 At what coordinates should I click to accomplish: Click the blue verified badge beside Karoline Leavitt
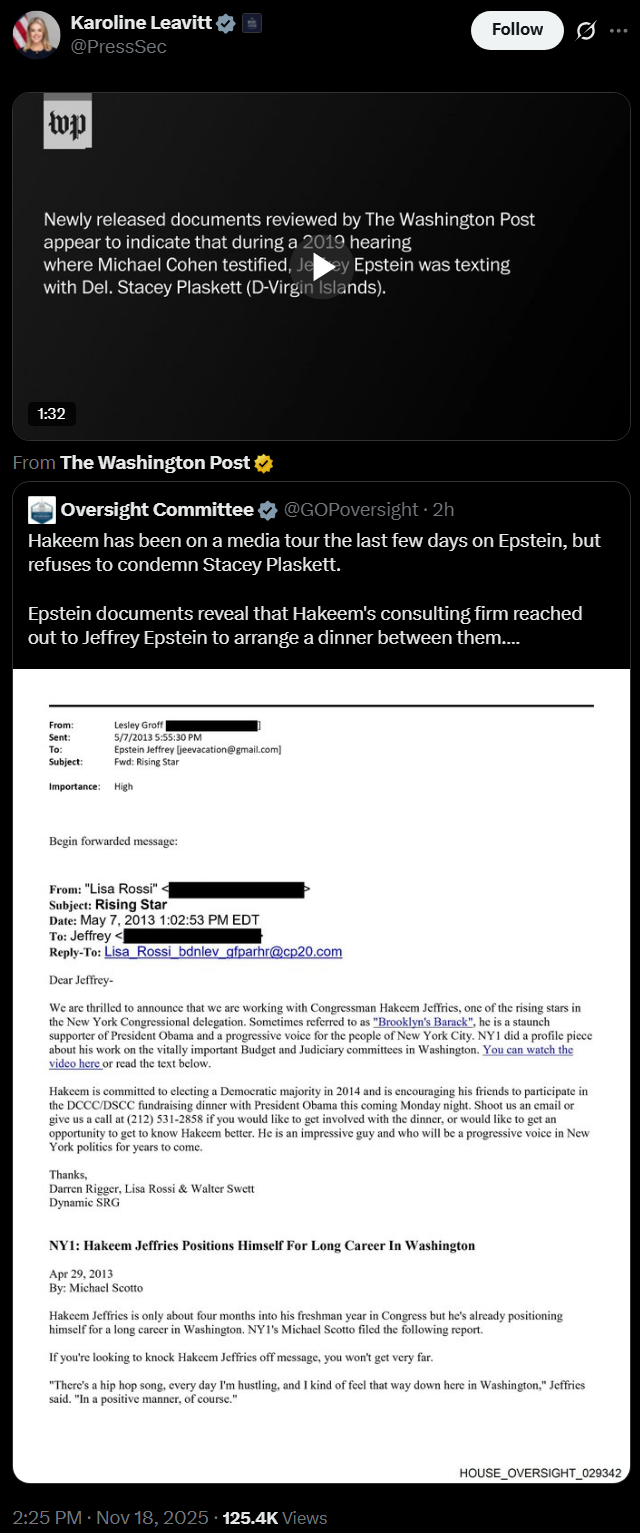point(226,23)
